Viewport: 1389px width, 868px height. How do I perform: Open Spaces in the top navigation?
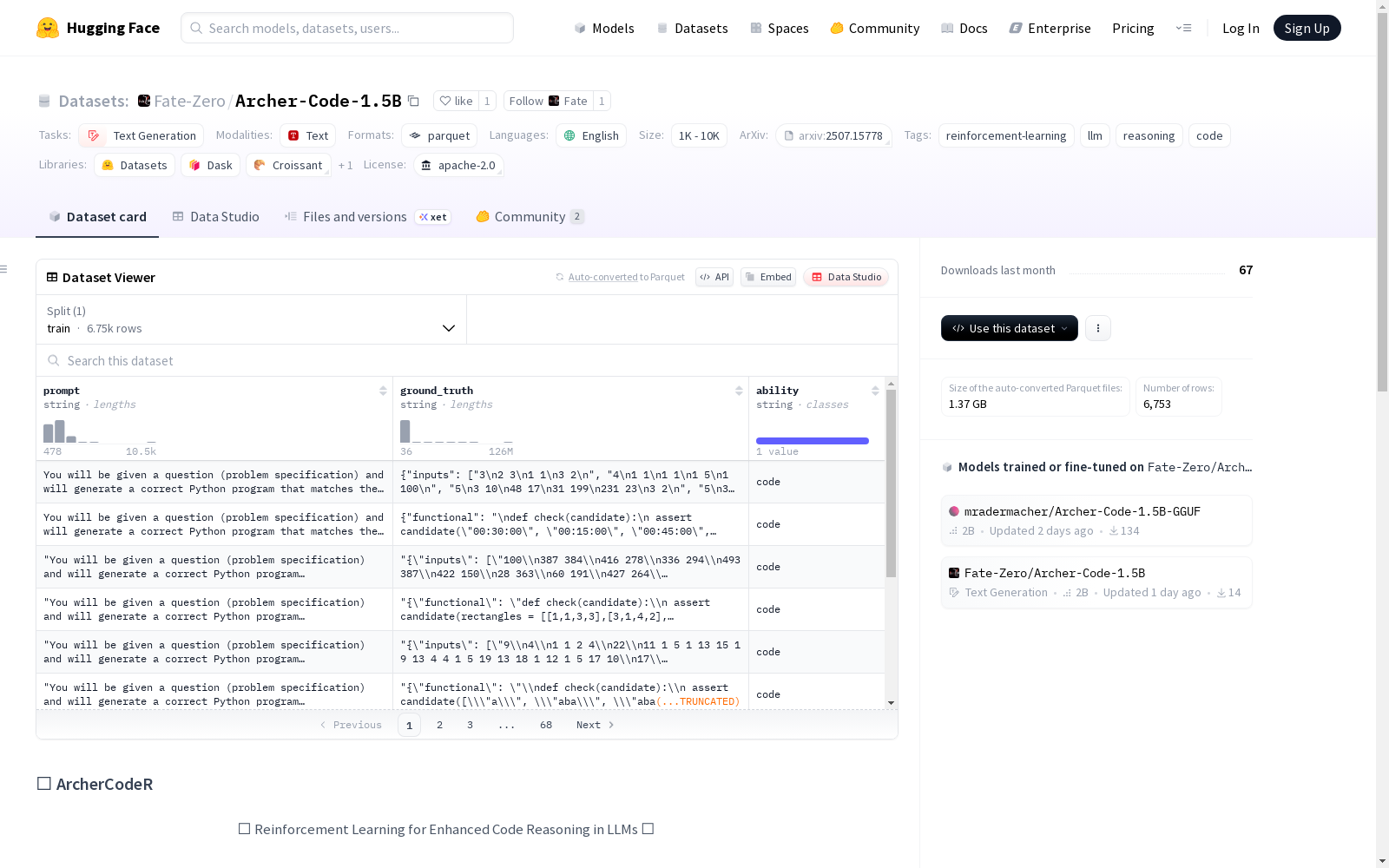pyautogui.click(x=780, y=28)
